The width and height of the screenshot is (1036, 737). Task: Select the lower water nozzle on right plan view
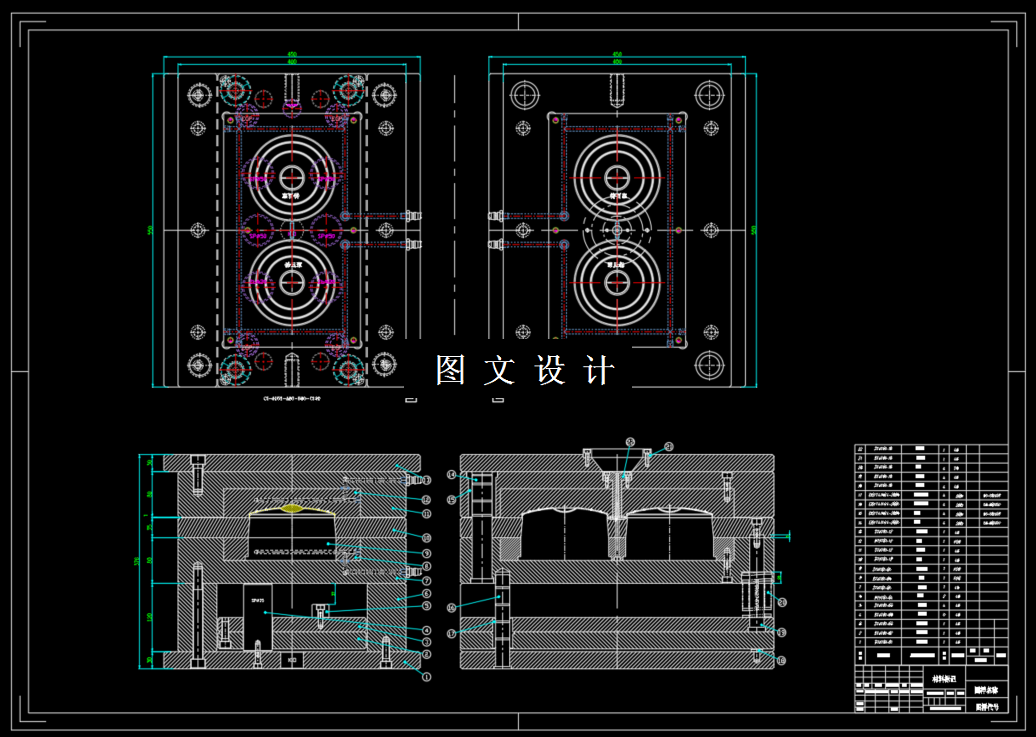[498, 244]
